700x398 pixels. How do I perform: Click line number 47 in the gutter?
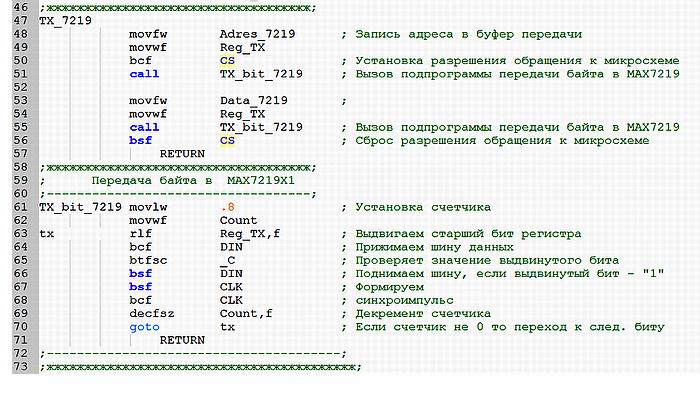tap(21, 21)
